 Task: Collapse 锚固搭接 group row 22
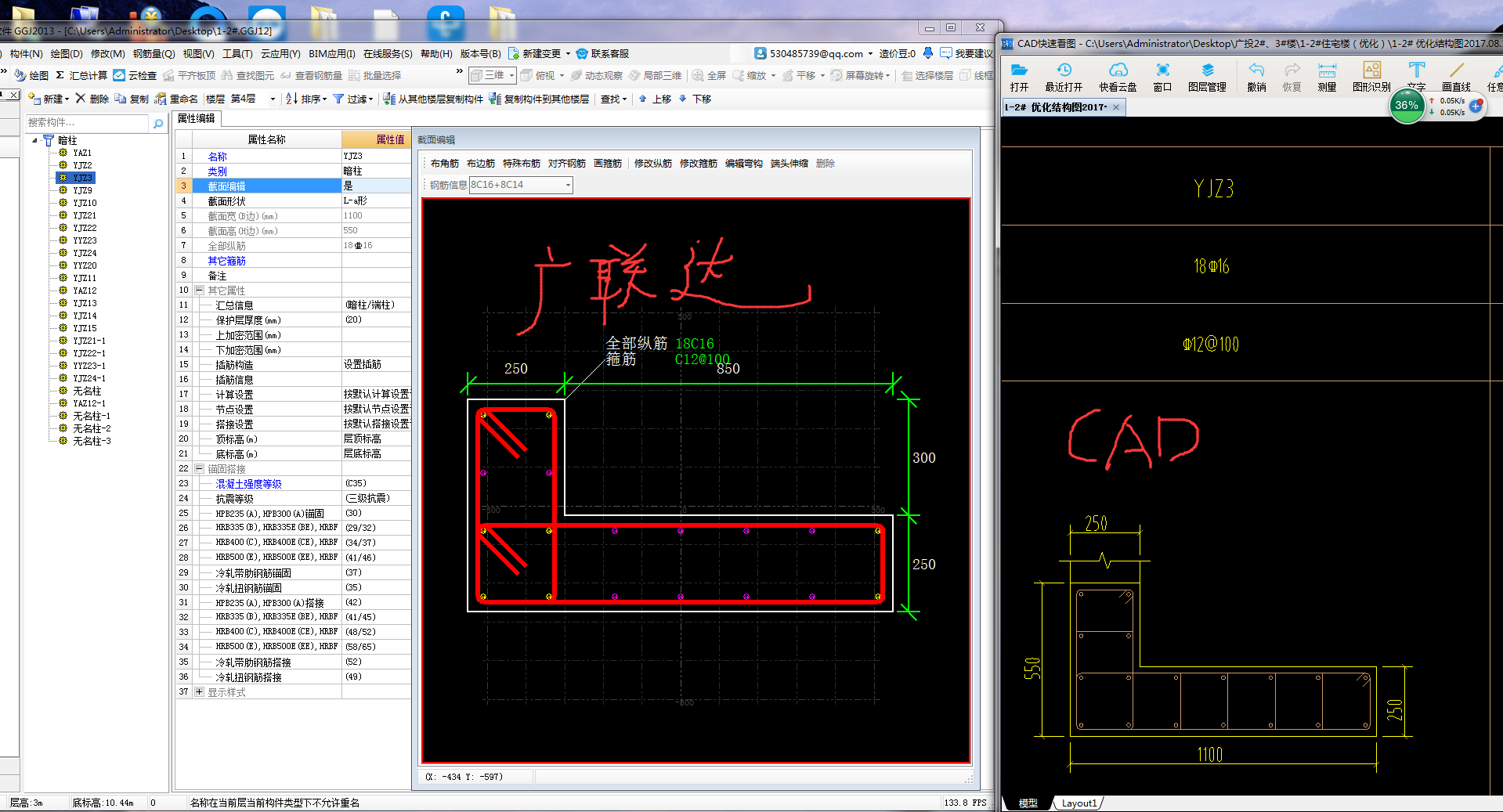199,468
